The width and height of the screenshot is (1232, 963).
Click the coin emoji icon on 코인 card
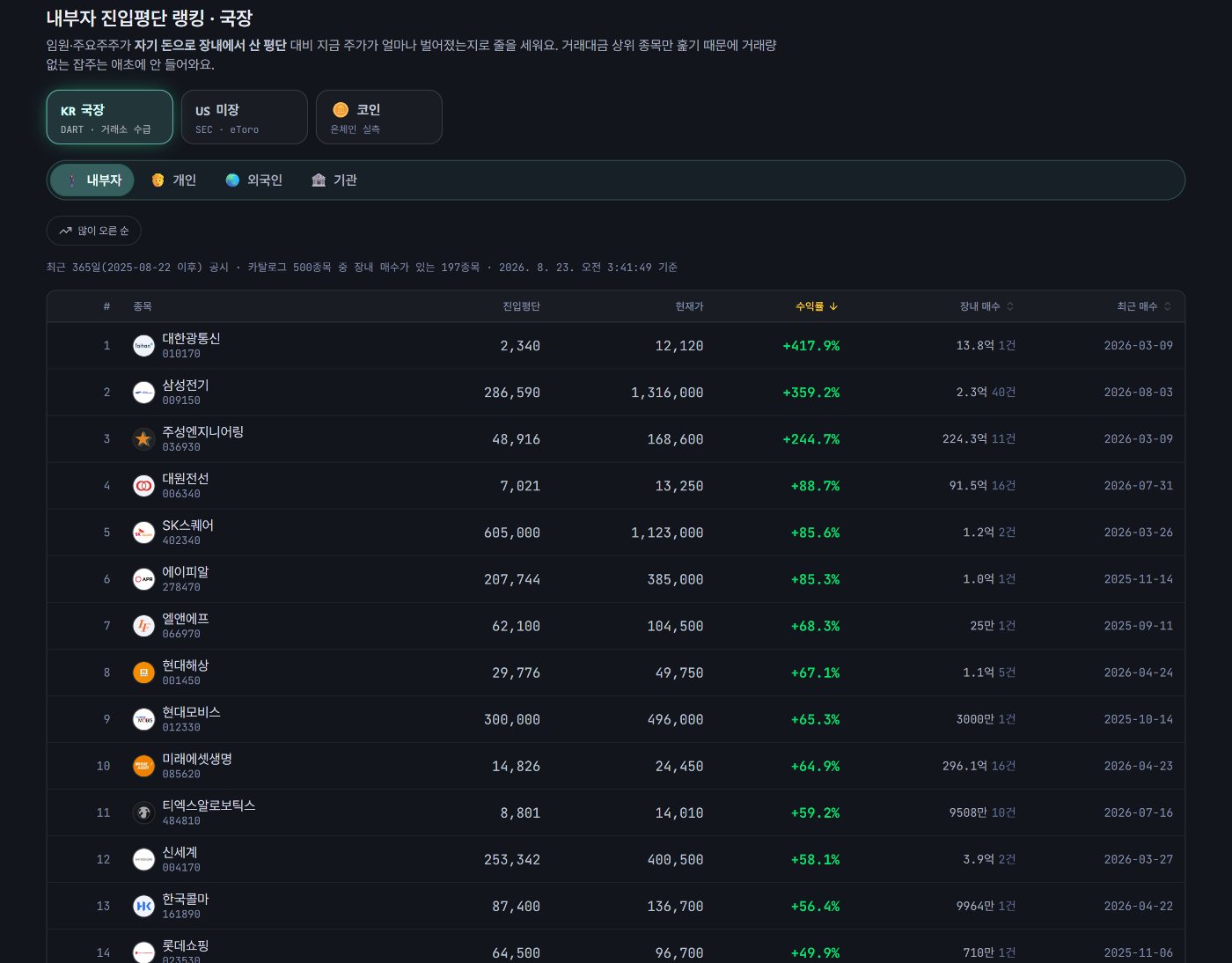341,110
